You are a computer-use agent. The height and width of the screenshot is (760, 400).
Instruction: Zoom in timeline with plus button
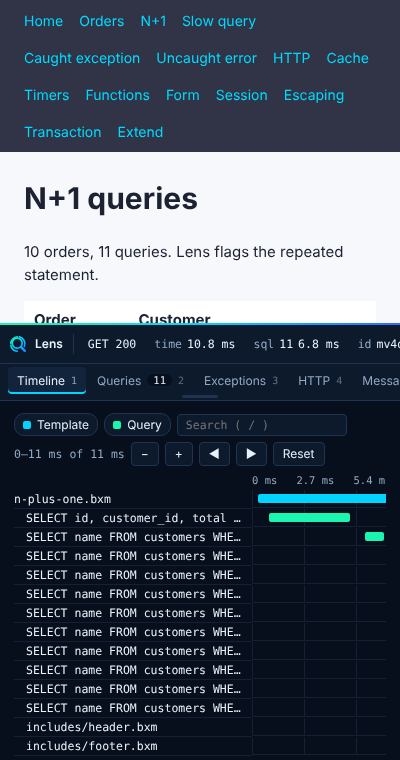point(178,454)
